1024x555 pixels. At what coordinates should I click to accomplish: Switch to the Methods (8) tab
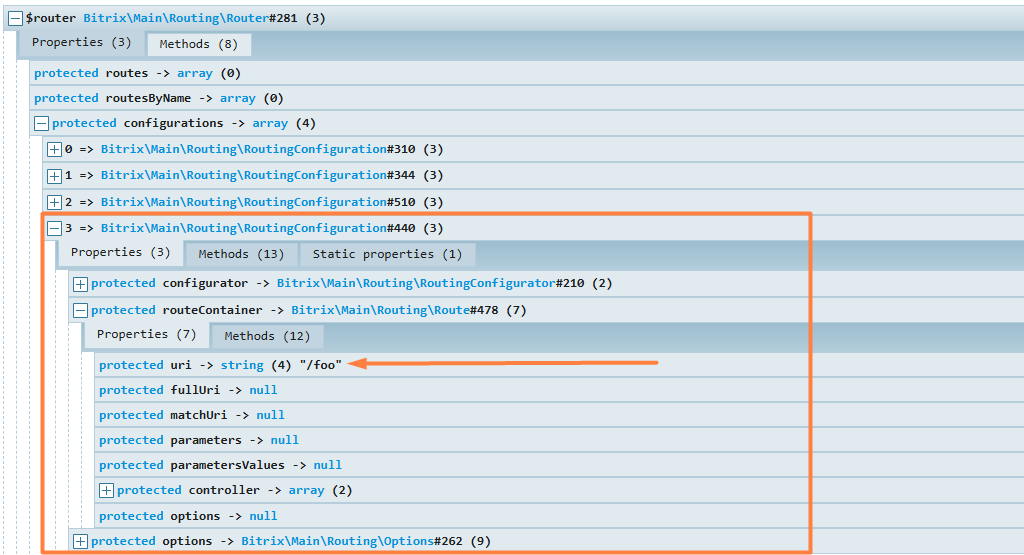[199, 44]
